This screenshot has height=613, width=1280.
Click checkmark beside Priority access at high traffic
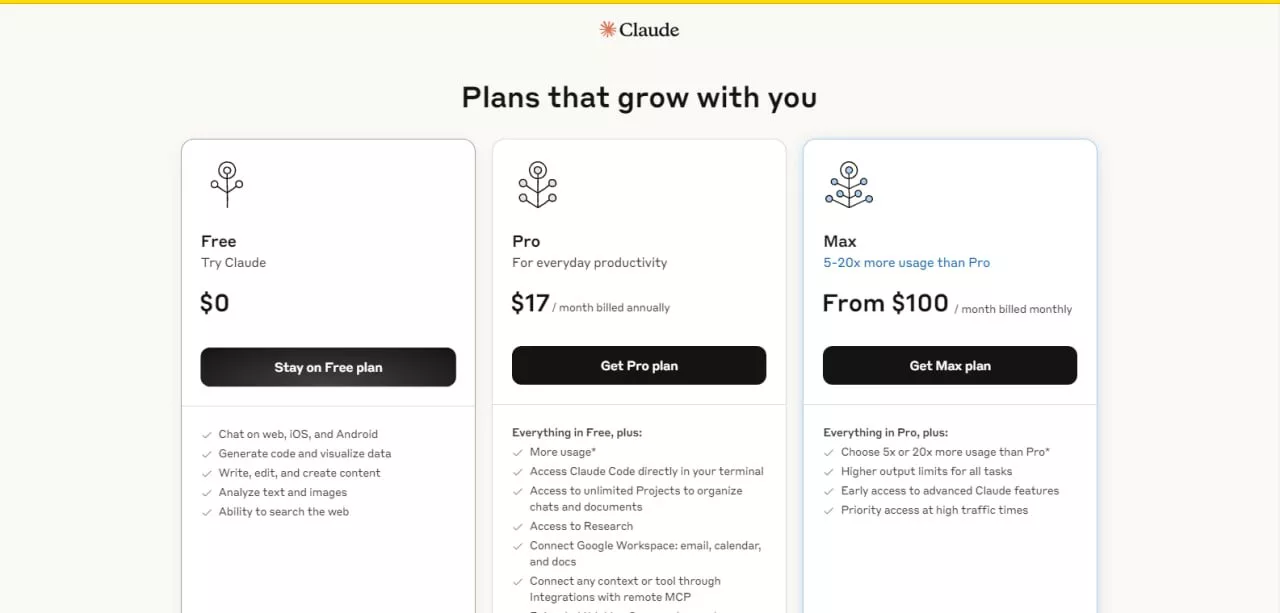click(829, 511)
